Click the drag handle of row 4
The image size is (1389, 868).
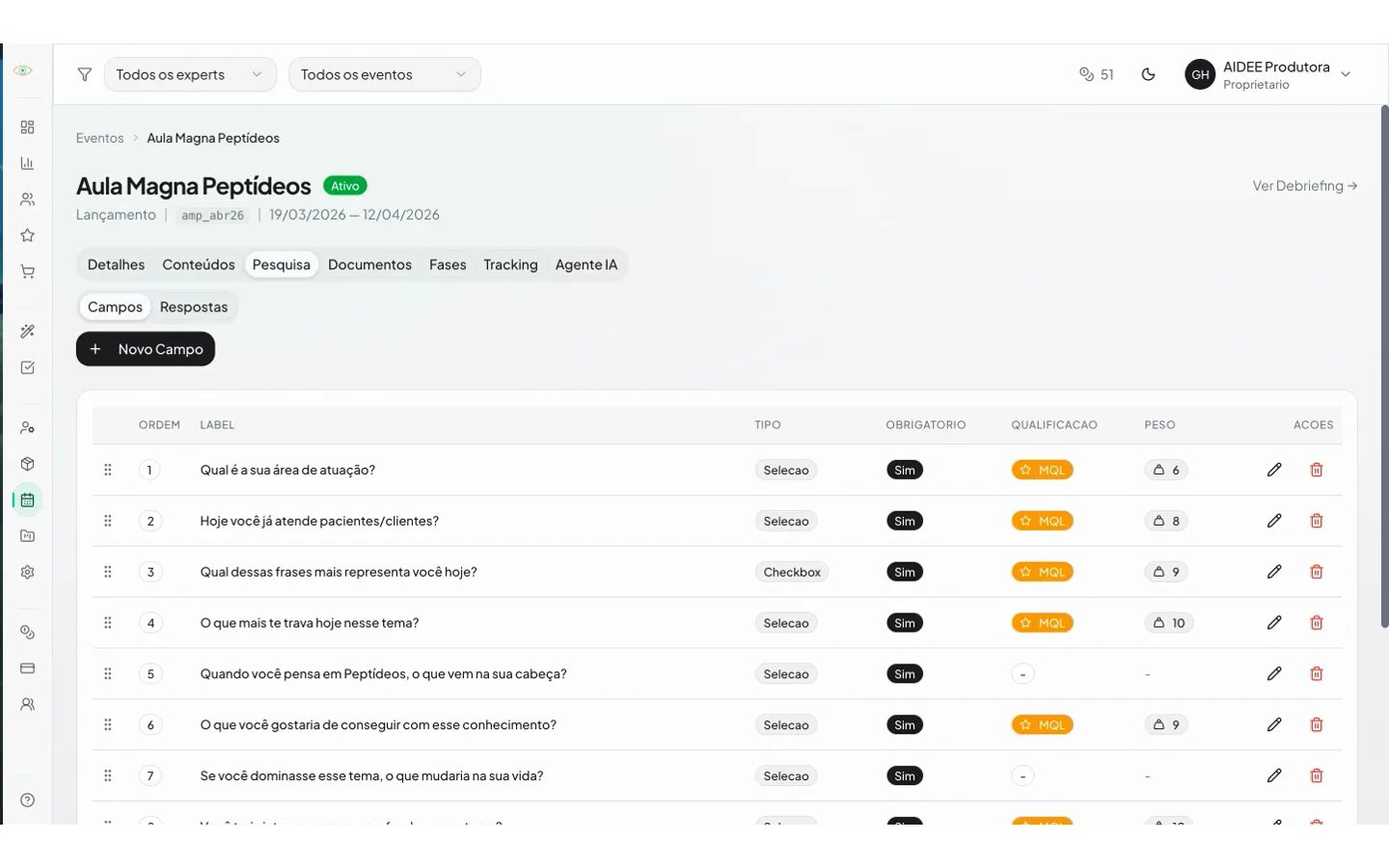point(108,623)
